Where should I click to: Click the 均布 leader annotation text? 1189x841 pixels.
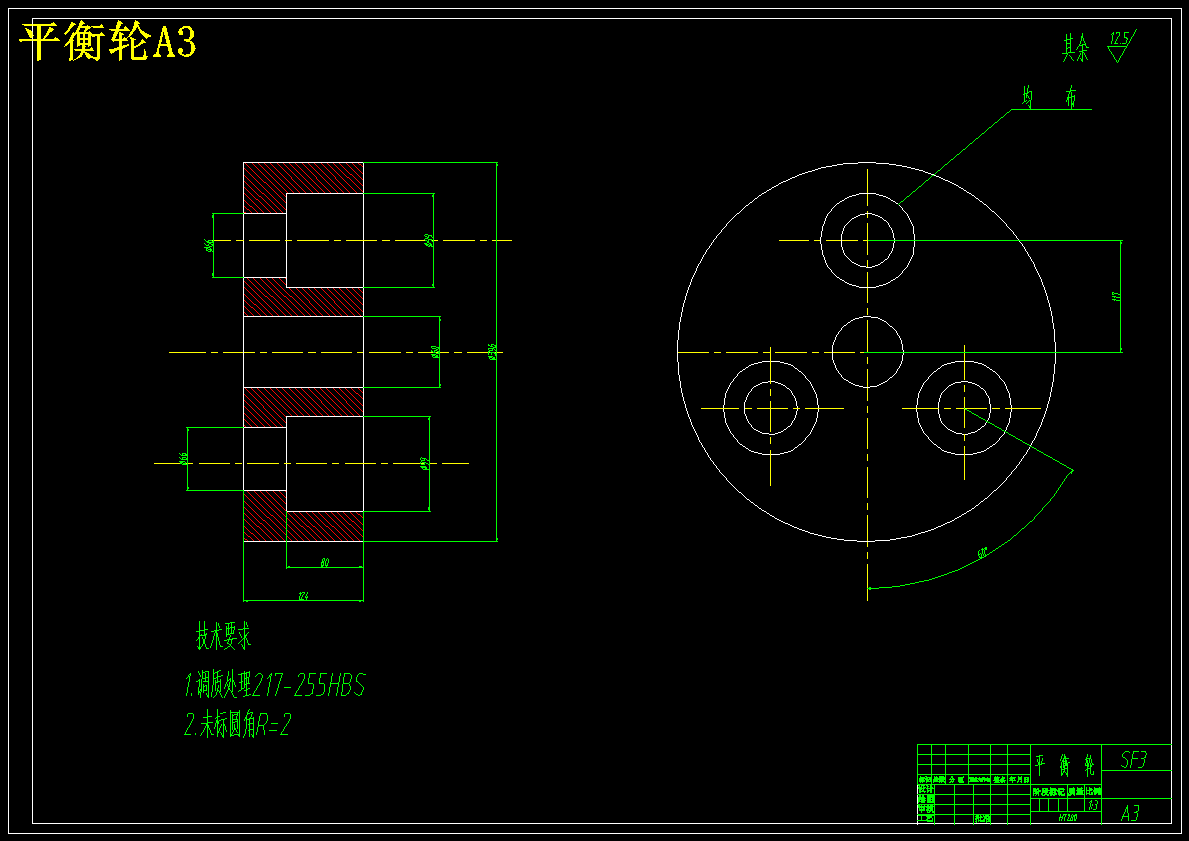click(x=1050, y=99)
